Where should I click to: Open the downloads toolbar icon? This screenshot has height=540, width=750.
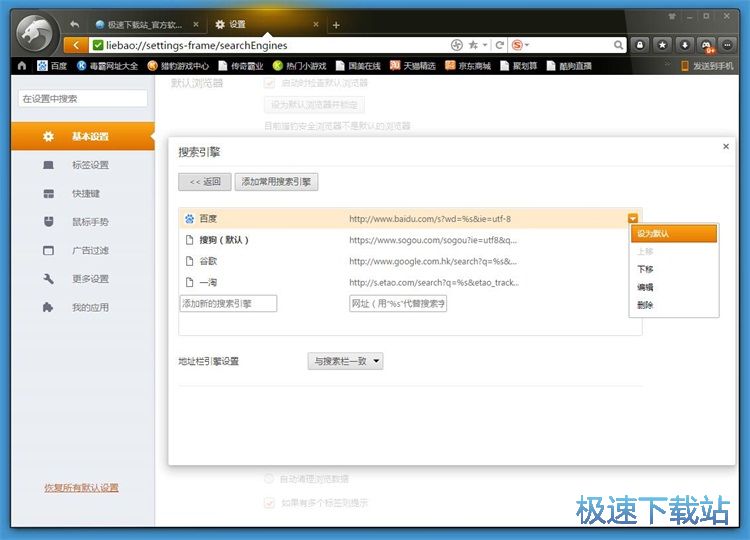(x=685, y=45)
